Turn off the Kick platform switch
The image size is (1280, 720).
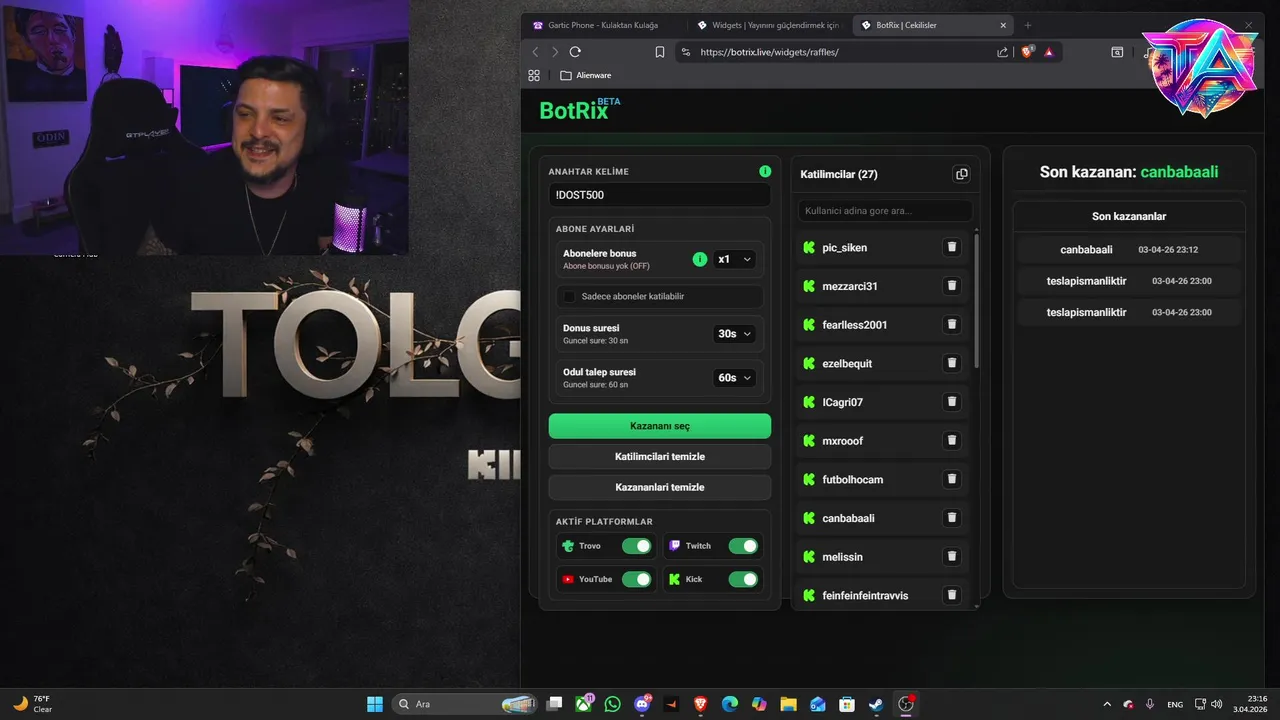(x=743, y=579)
